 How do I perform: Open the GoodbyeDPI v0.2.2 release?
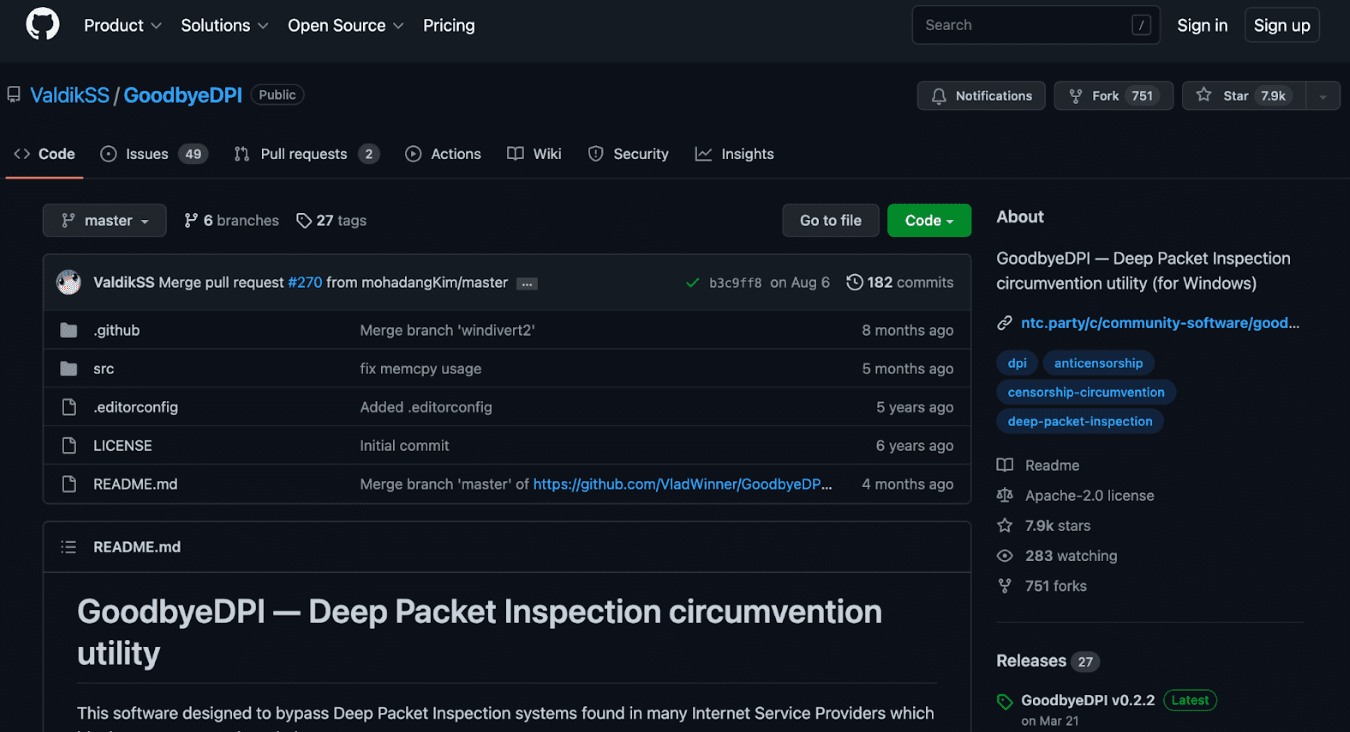pyautogui.click(x=1088, y=700)
